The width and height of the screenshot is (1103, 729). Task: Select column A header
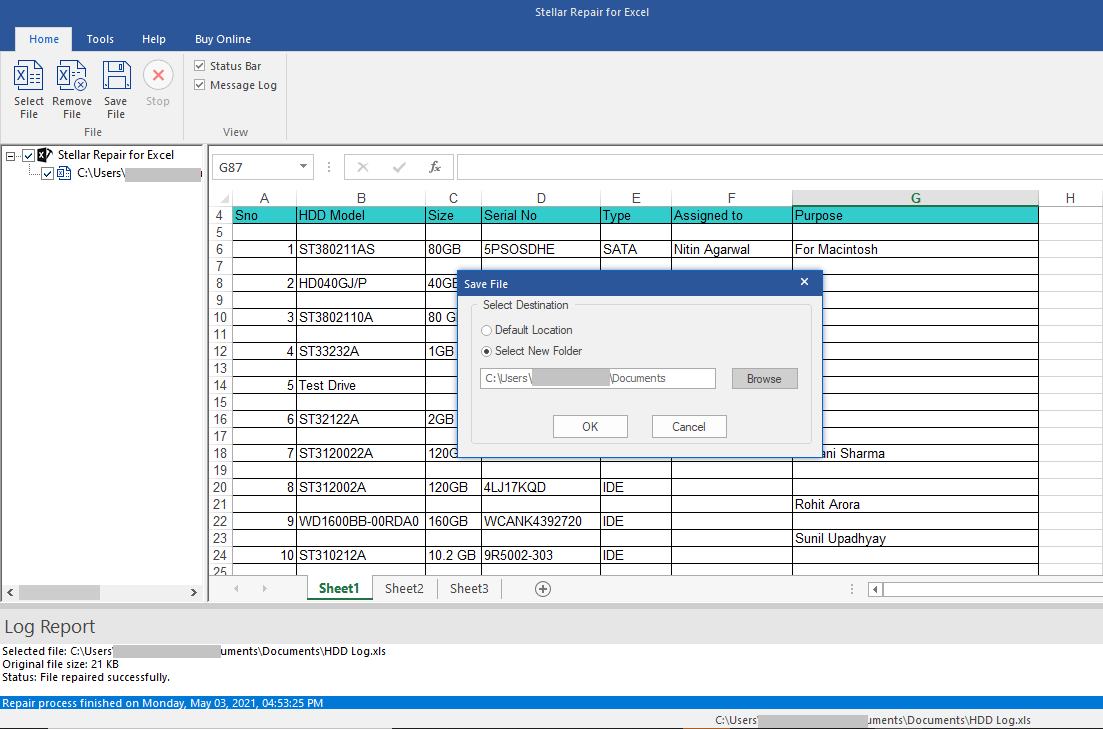(264, 198)
